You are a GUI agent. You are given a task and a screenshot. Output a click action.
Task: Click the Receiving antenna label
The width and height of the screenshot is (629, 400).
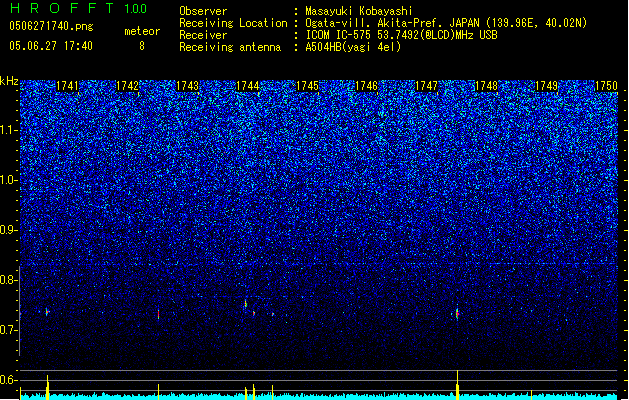tap(230, 47)
